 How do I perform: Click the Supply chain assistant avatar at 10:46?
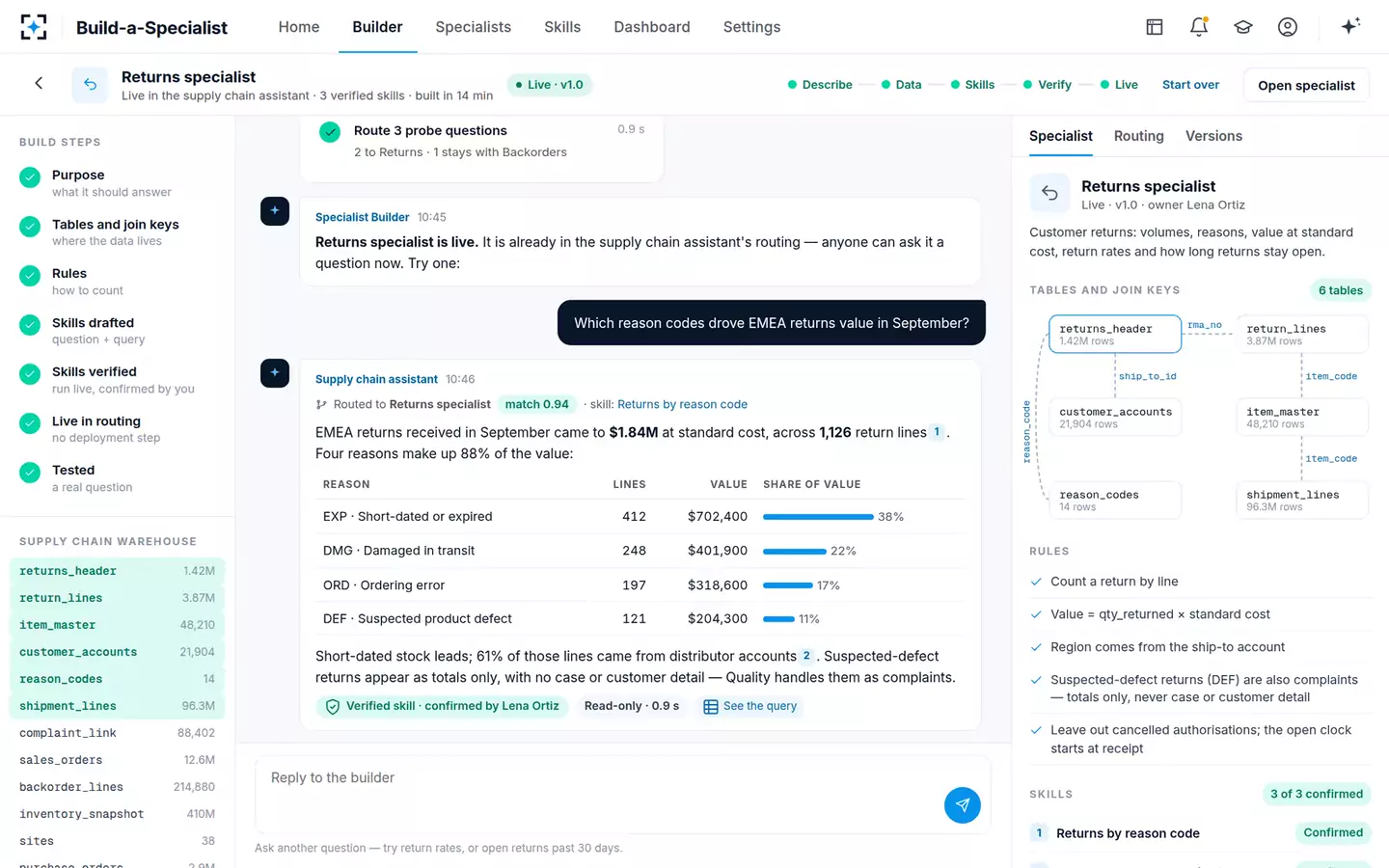pyautogui.click(x=275, y=373)
